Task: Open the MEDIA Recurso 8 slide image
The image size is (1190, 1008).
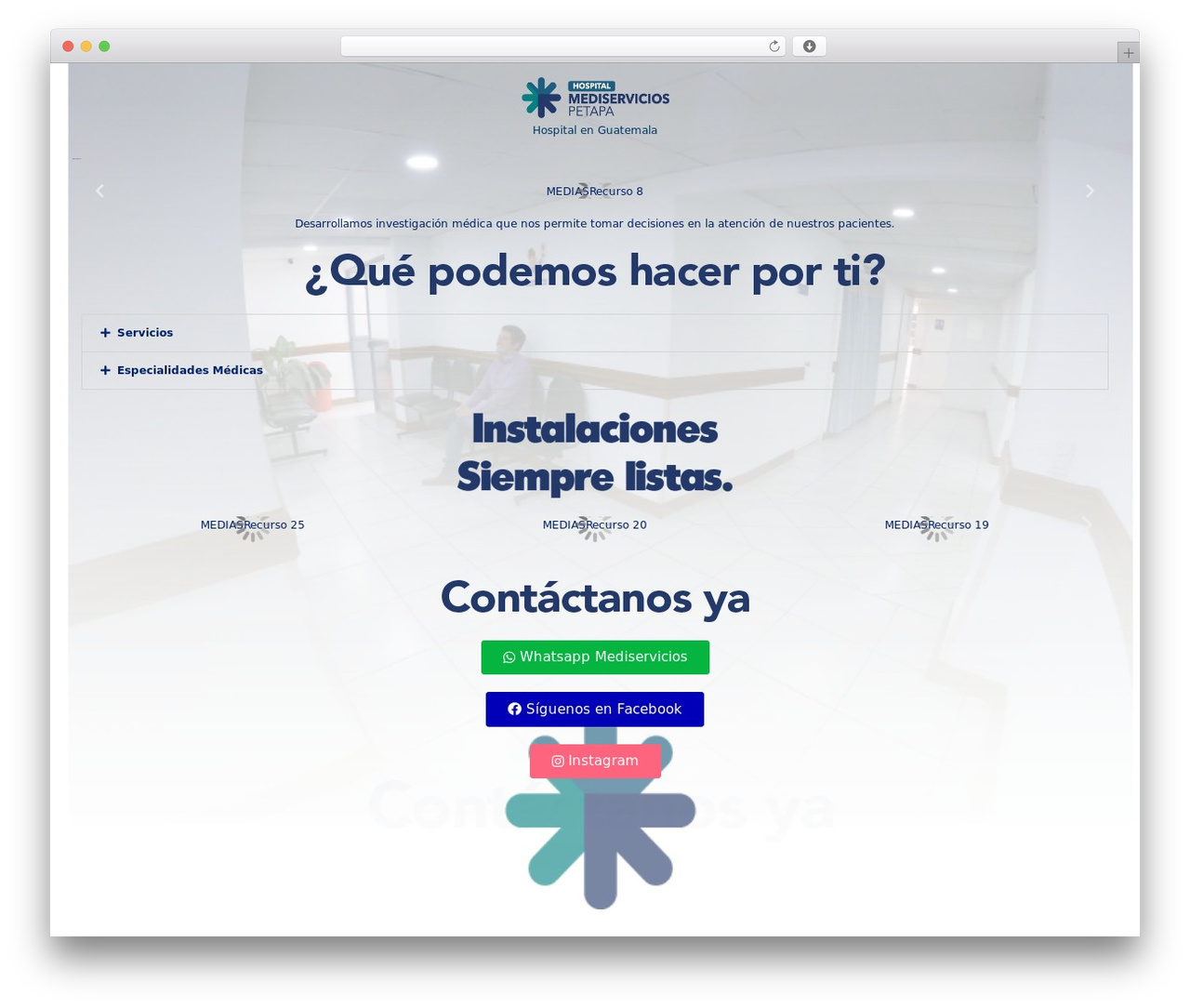Action: click(x=595, y=192)
